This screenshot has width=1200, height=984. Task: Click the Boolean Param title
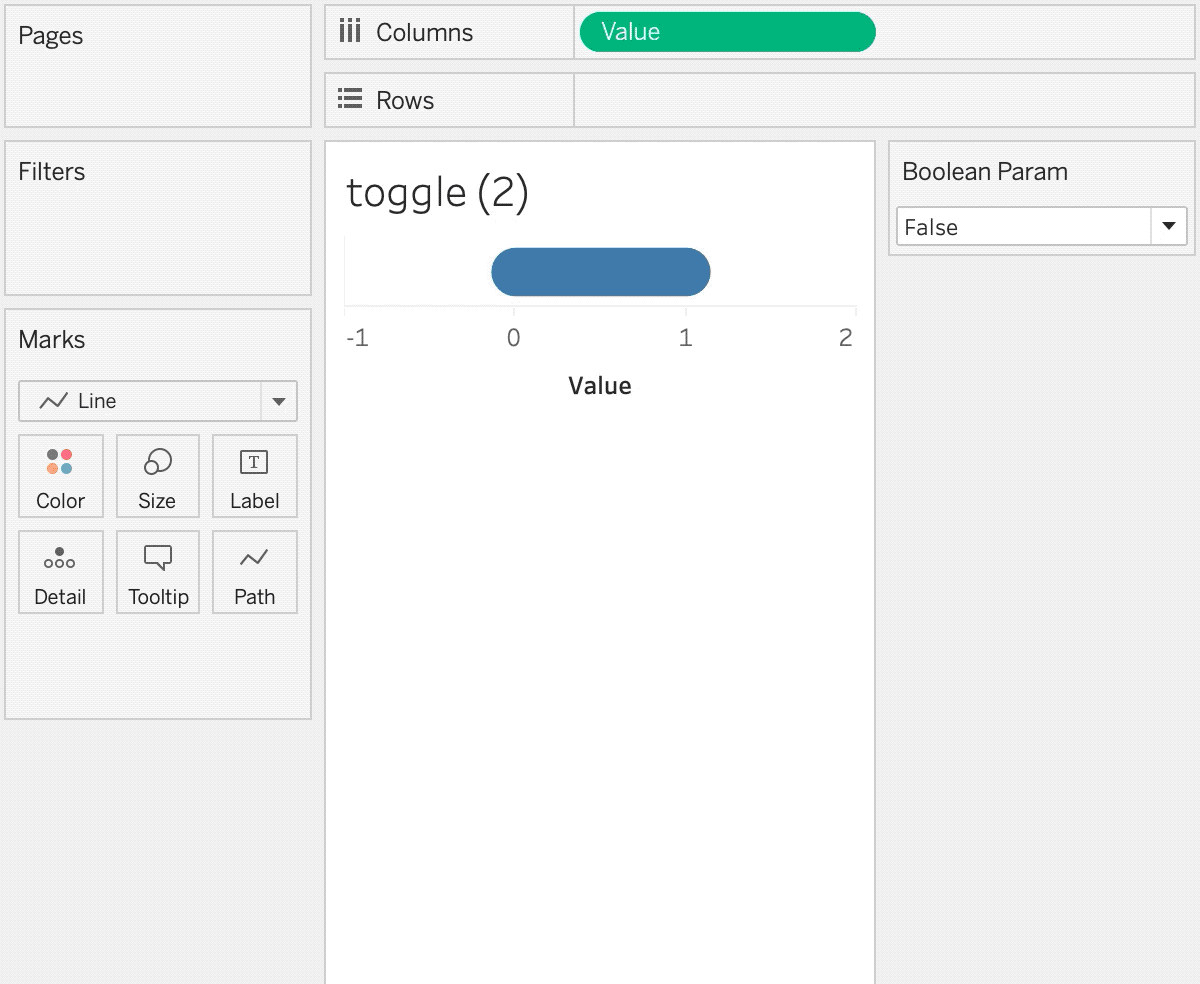tap(985, 172)
